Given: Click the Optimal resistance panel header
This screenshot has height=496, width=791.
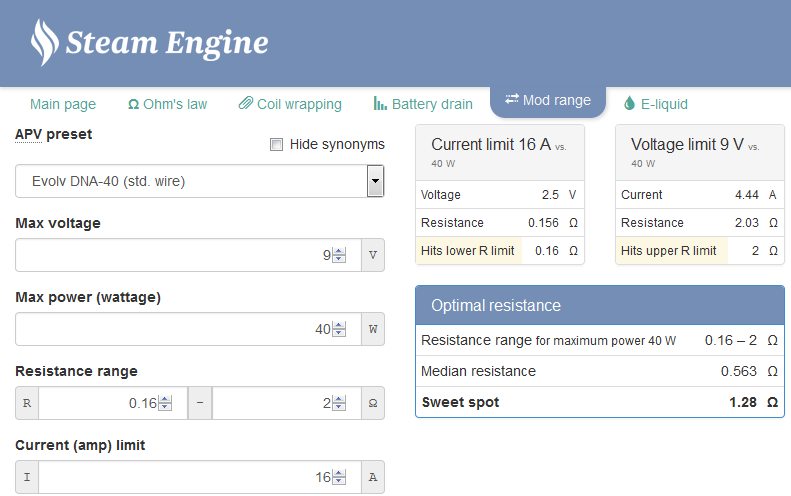Looking at the screenshot, I should [600, 305].
